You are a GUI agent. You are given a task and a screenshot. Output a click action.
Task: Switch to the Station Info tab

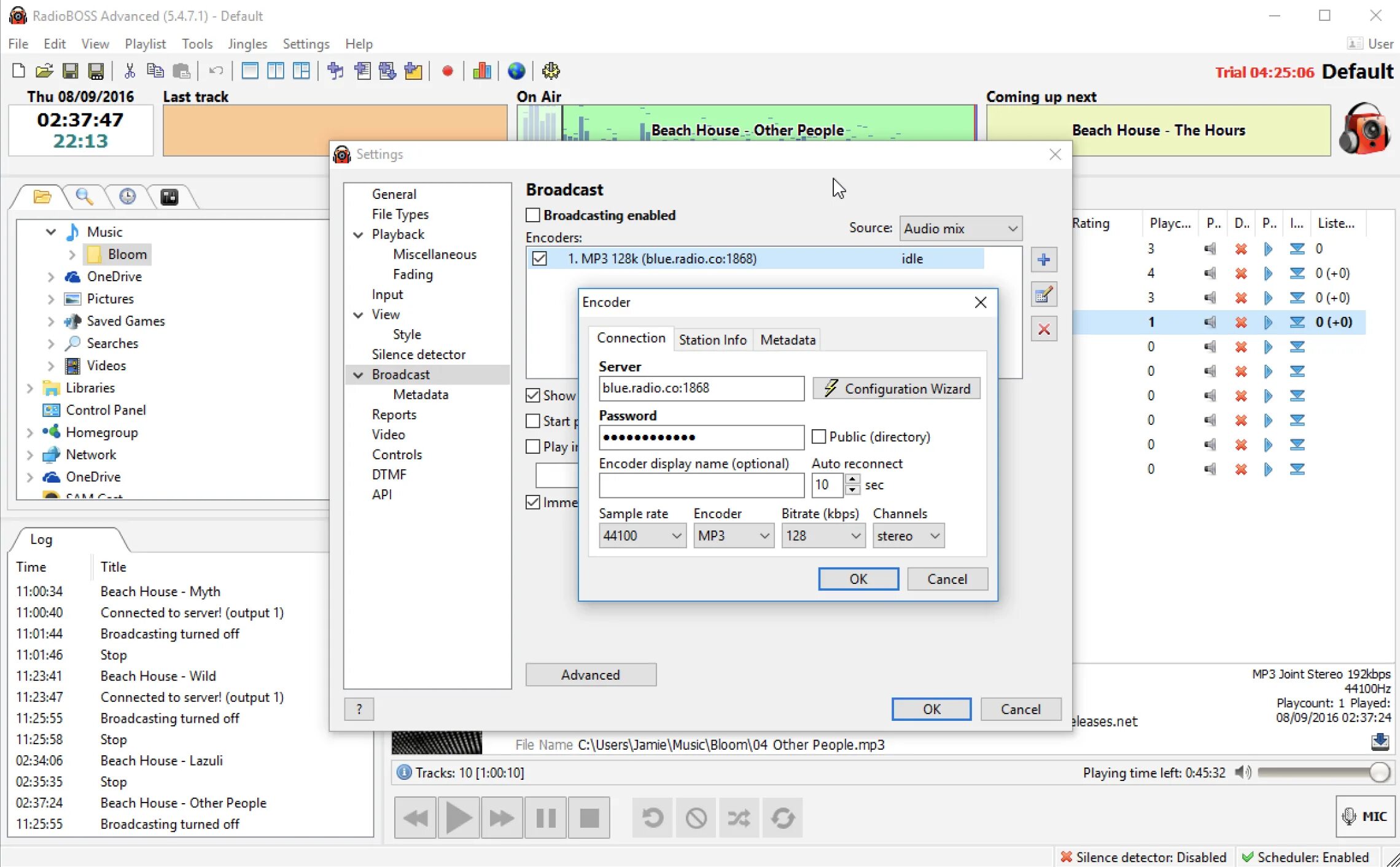[x=712, y=340]
